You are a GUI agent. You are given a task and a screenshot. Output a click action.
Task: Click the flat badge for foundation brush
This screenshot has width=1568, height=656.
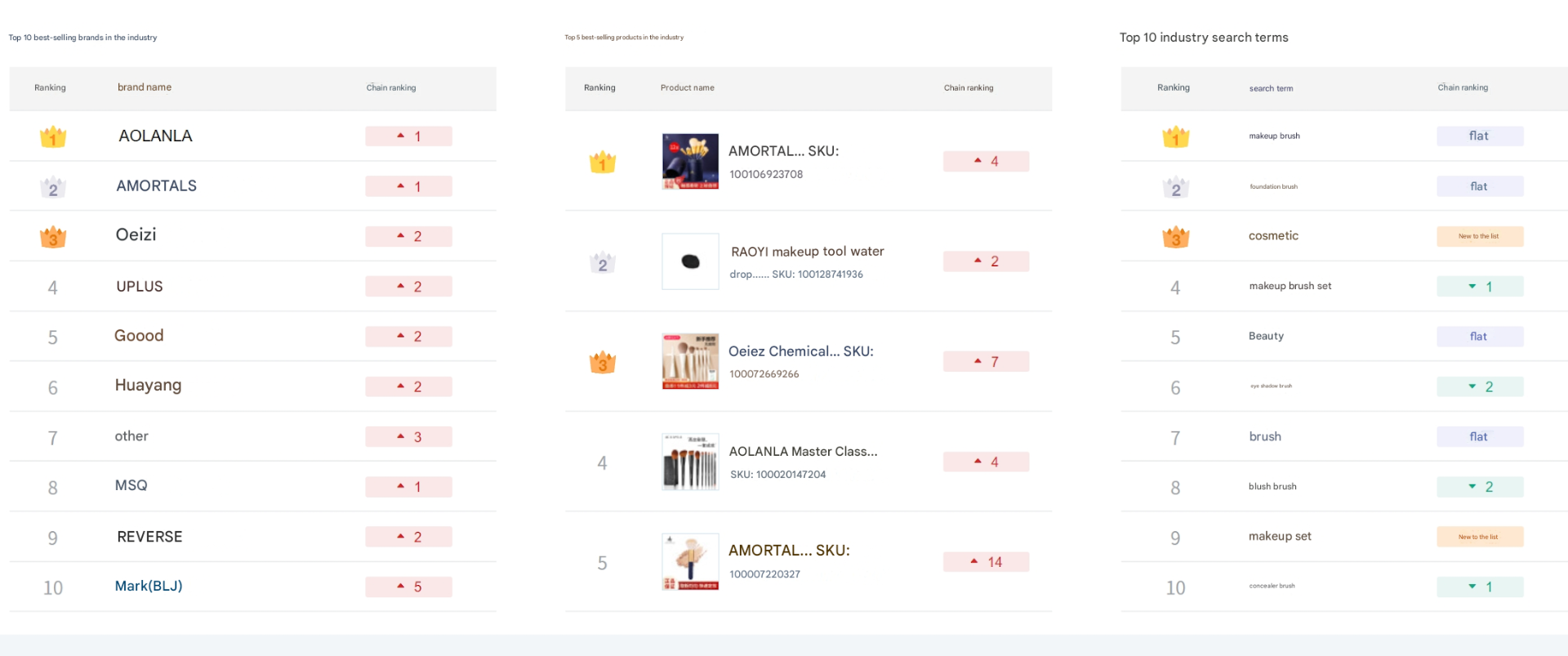[1480, 186]
